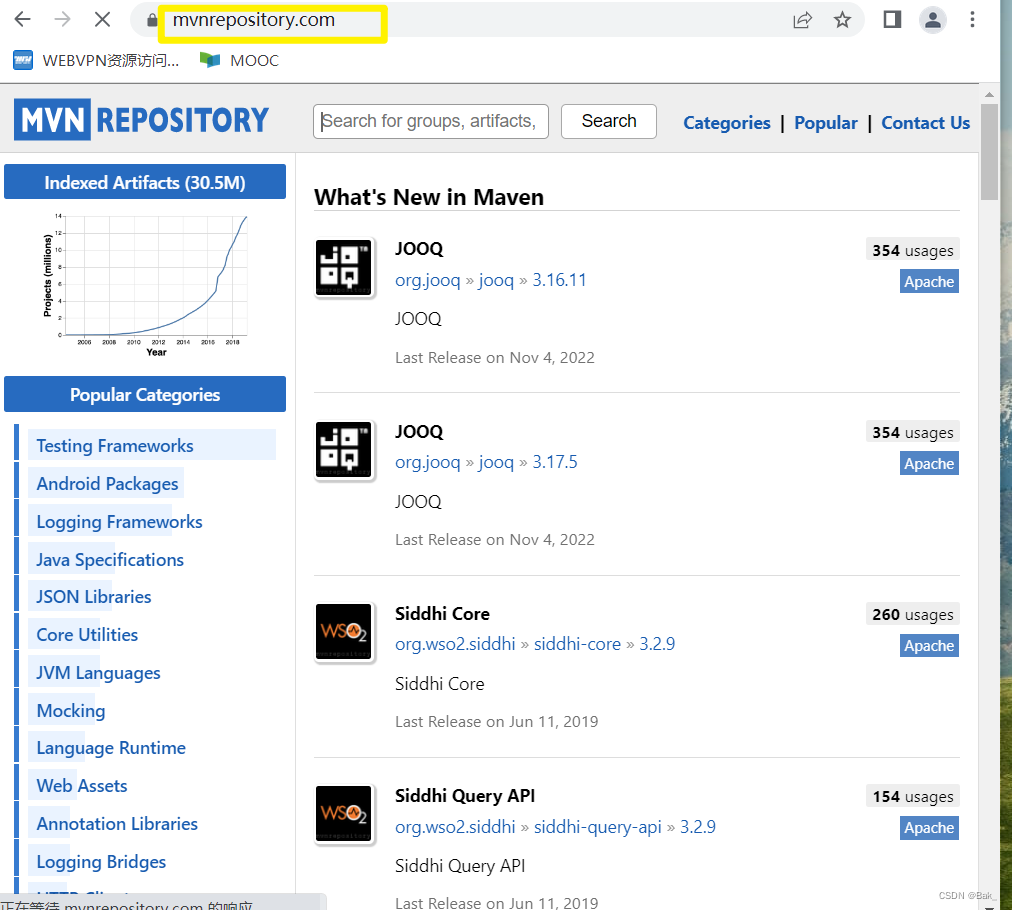Open the siddhi-query-api artifact link

[x=598, y=827]
